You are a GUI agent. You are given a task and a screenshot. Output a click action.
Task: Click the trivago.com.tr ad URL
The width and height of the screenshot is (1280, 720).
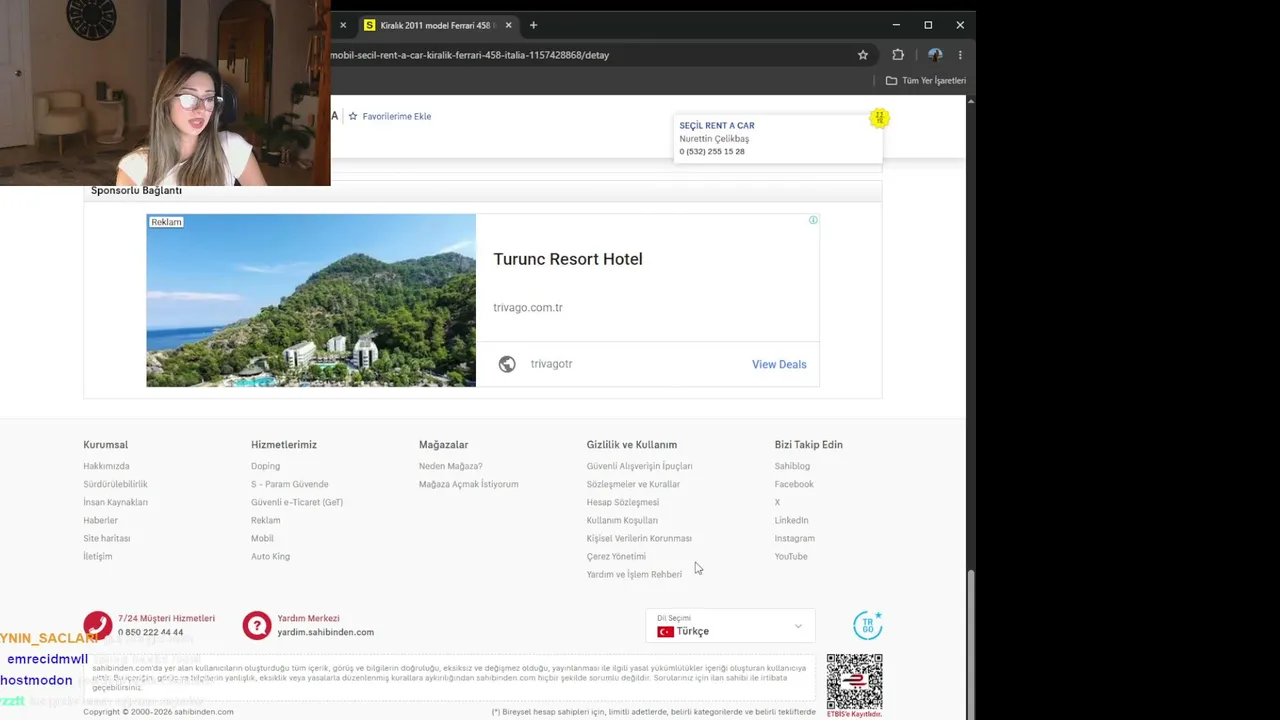pos(528,308)
